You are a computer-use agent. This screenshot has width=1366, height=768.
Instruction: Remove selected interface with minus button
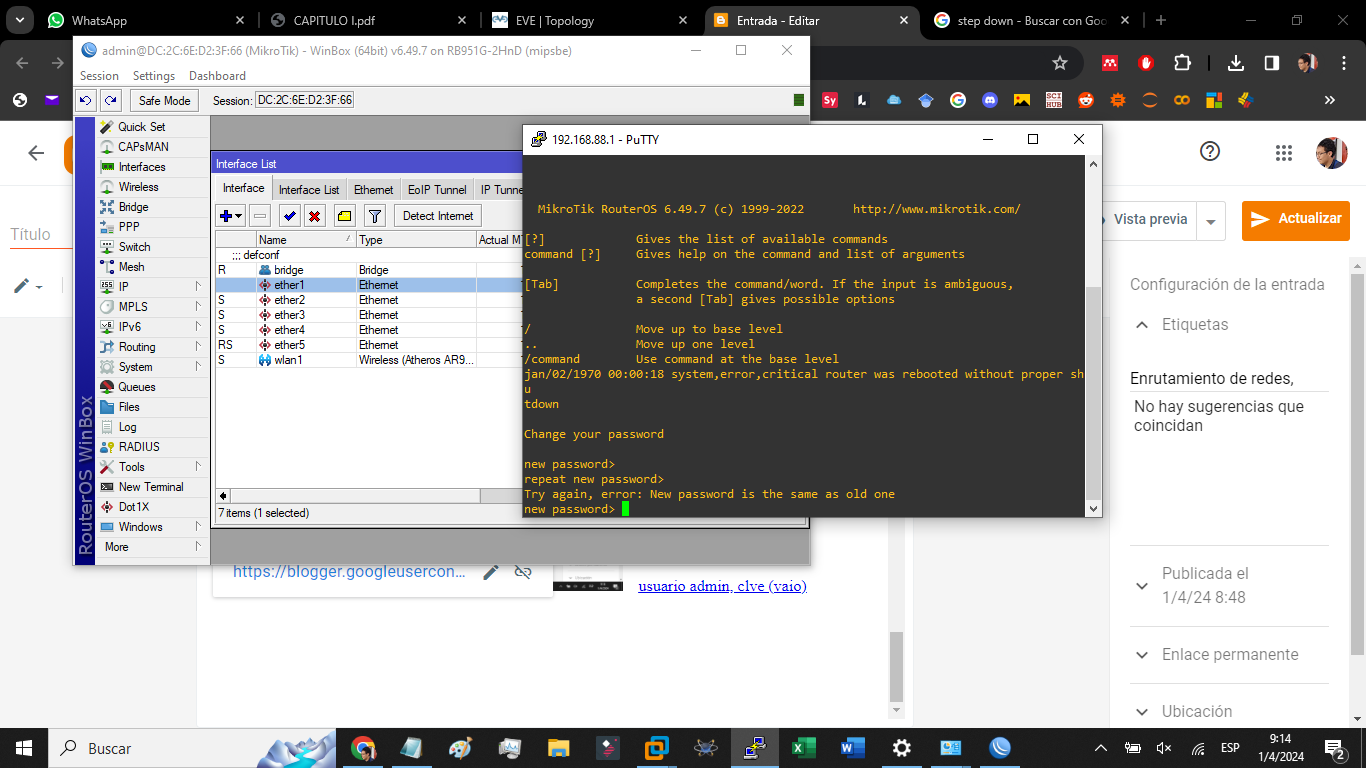click(260, 215)
